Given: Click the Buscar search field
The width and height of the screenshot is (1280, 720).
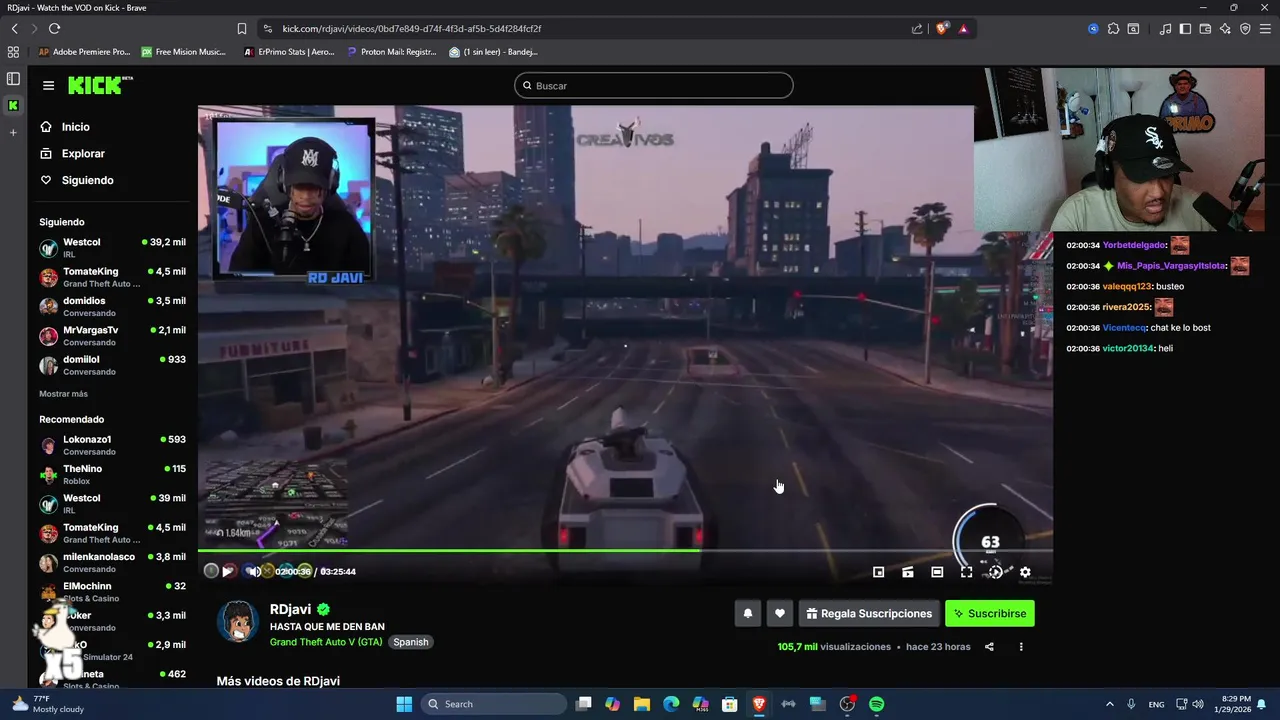Looking at the screenshot, I should tap(654, 86).
